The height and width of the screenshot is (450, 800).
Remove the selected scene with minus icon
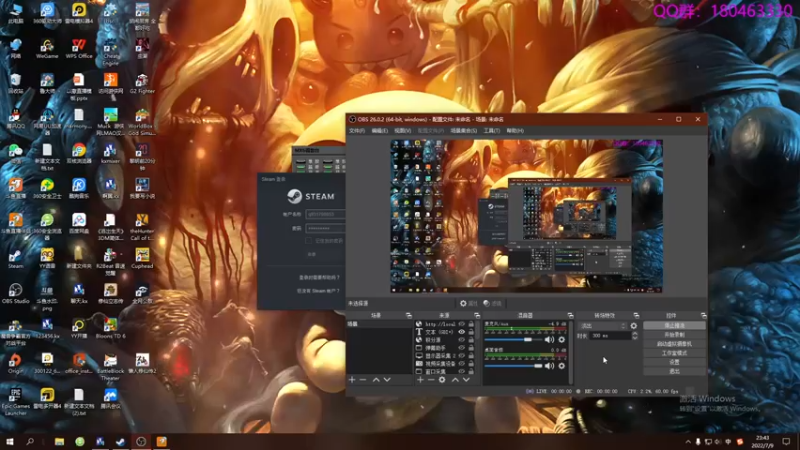363,380
